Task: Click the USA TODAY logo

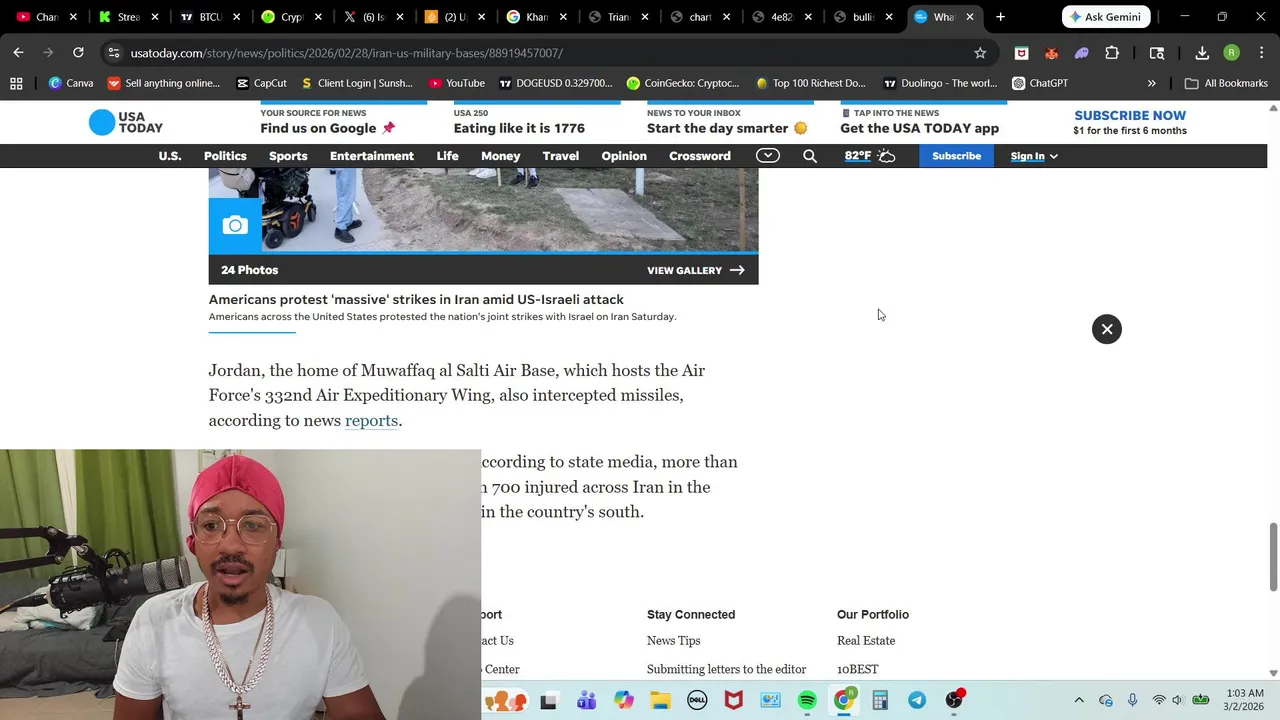Action: pos(126,122)
